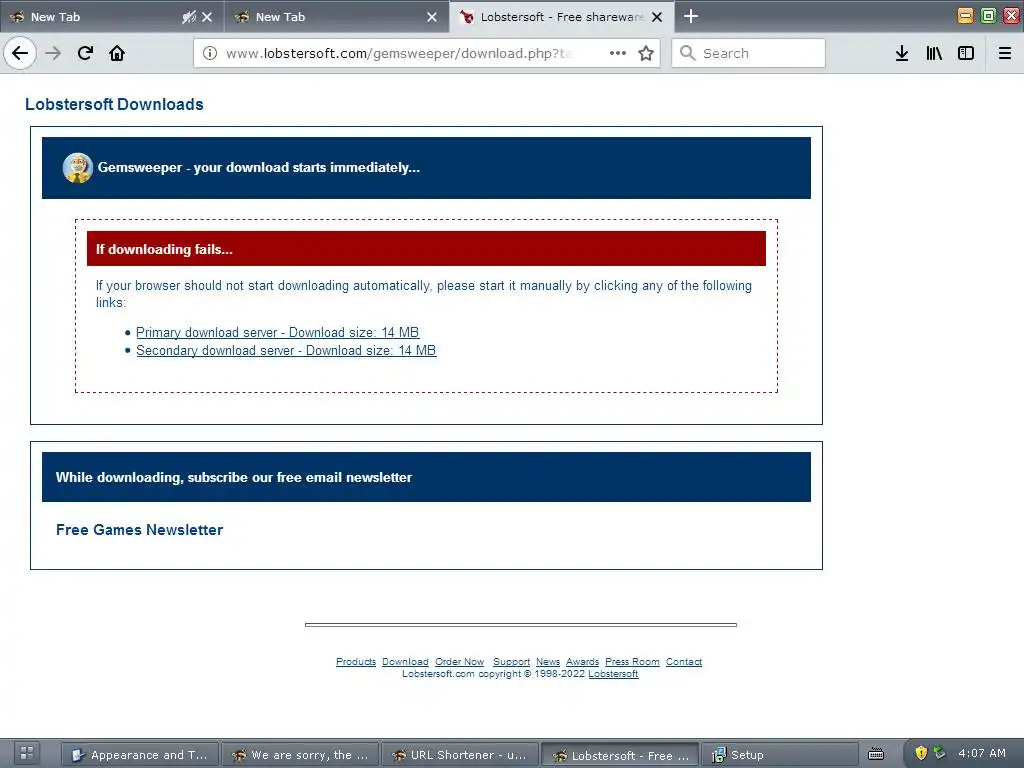
Task: Open a new tab with plus button
Action: pyautogui.click(x=690, y=16)
